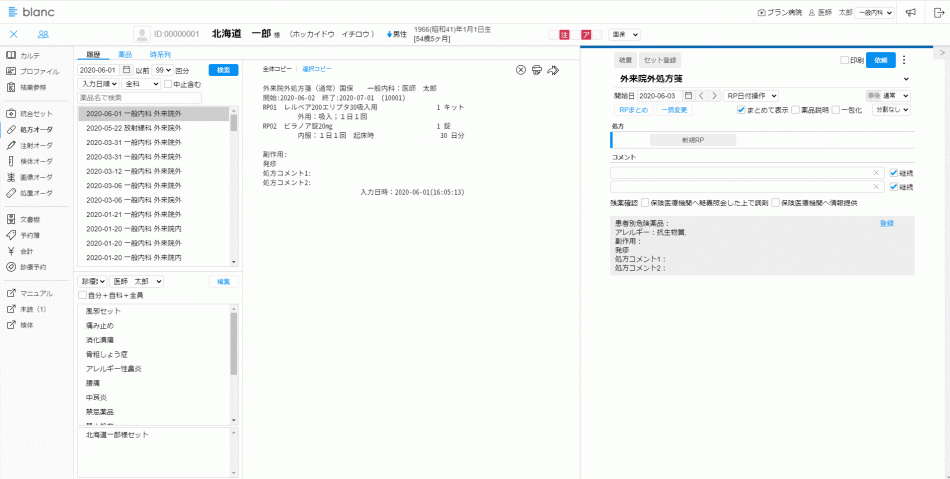This screenshot has width=950, height=479.
Task: Open the 分割なし dropdown
Action: tap(891, 110)
